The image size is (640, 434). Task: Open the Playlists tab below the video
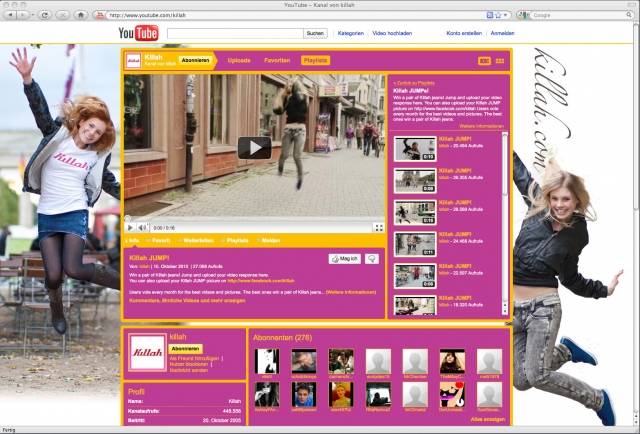tap(235, 240)
